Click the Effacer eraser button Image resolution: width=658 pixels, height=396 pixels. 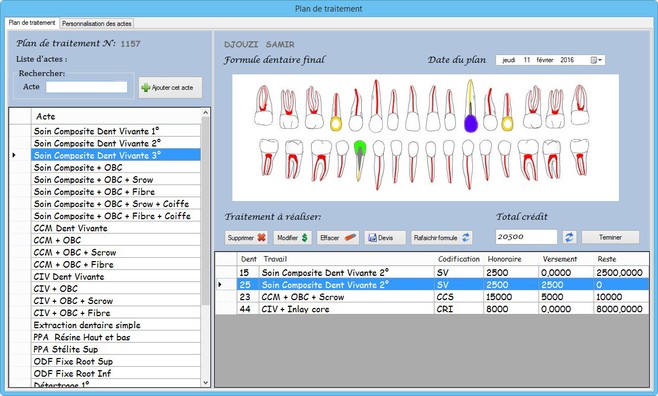click(338, 238)
